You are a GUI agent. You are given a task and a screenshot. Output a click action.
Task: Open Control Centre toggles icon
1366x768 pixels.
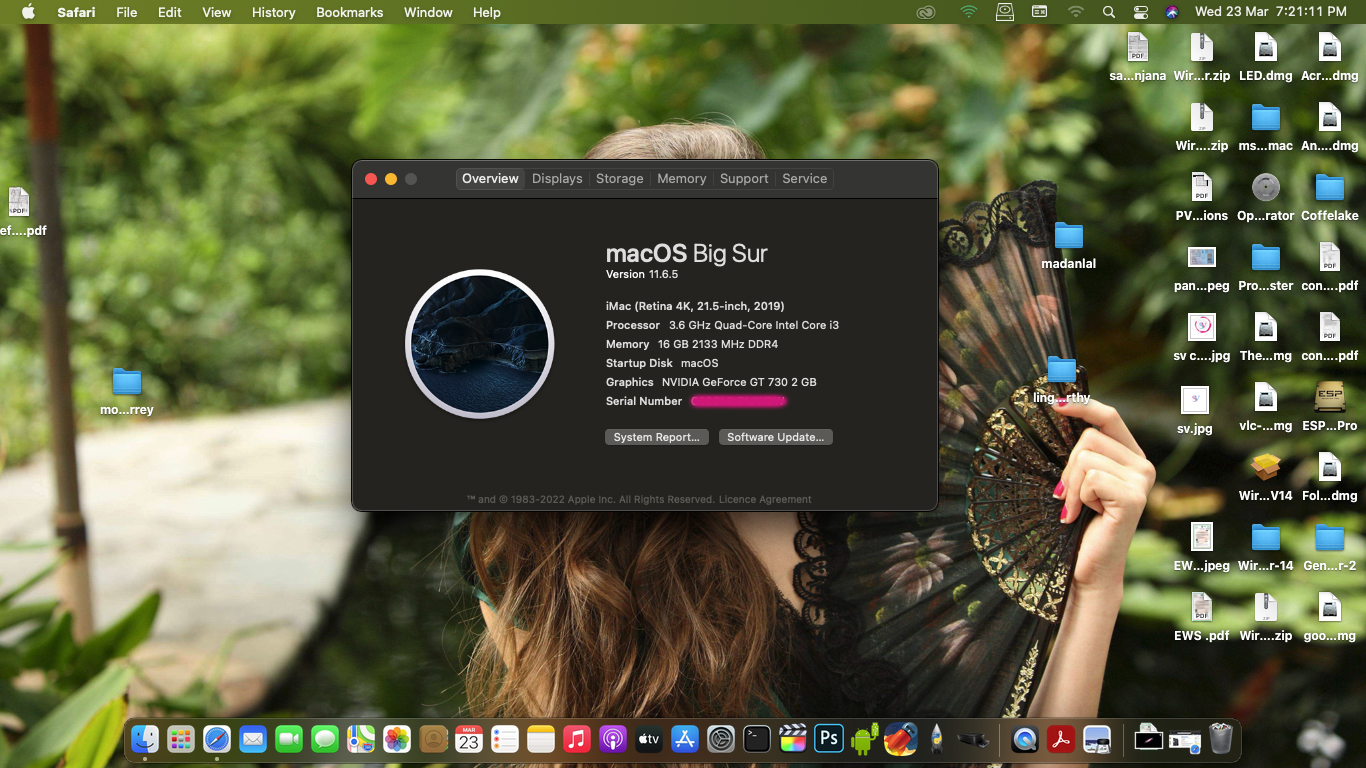(1141, 12)
